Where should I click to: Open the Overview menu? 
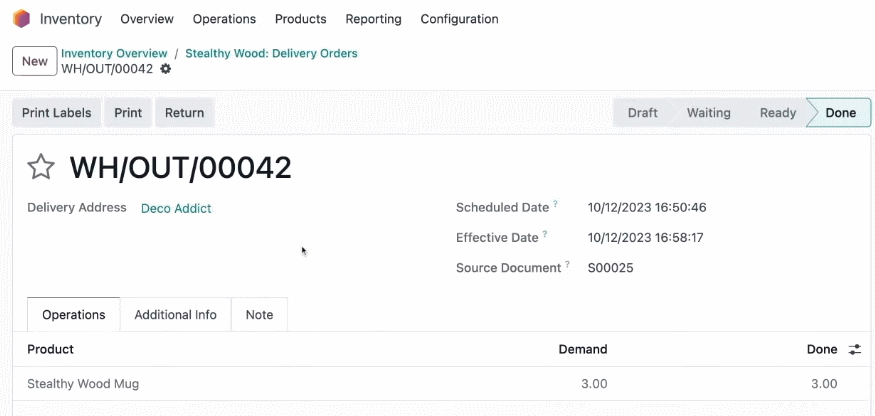coord(147,19)
